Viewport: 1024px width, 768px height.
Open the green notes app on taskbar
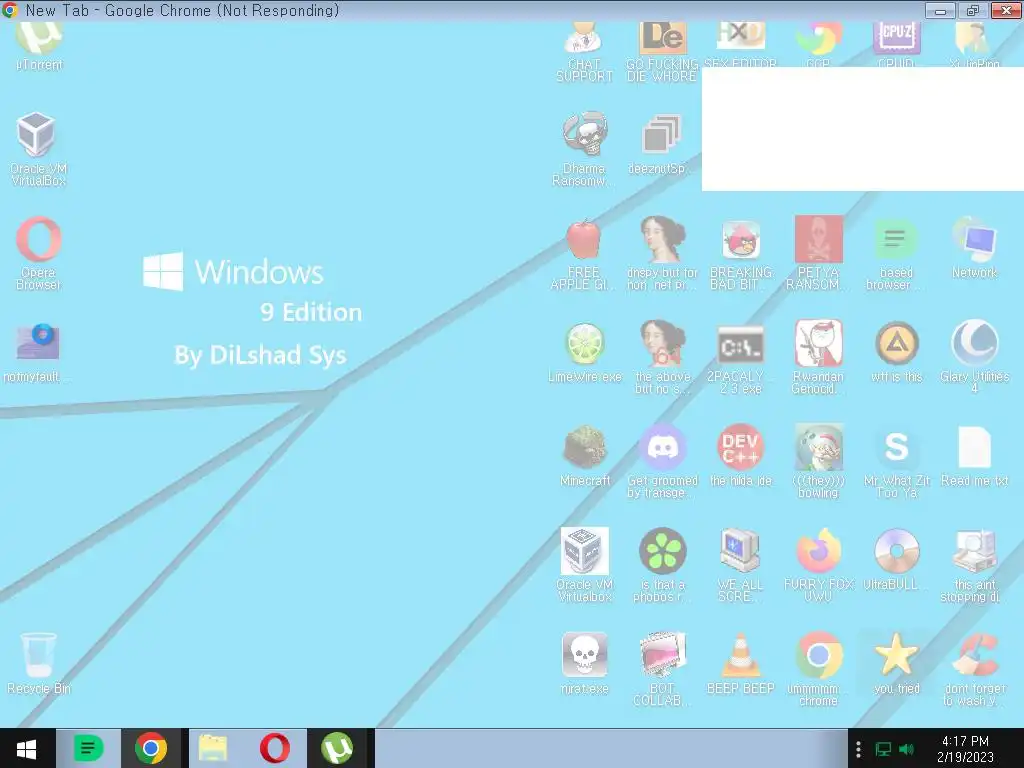click(88, 748)
